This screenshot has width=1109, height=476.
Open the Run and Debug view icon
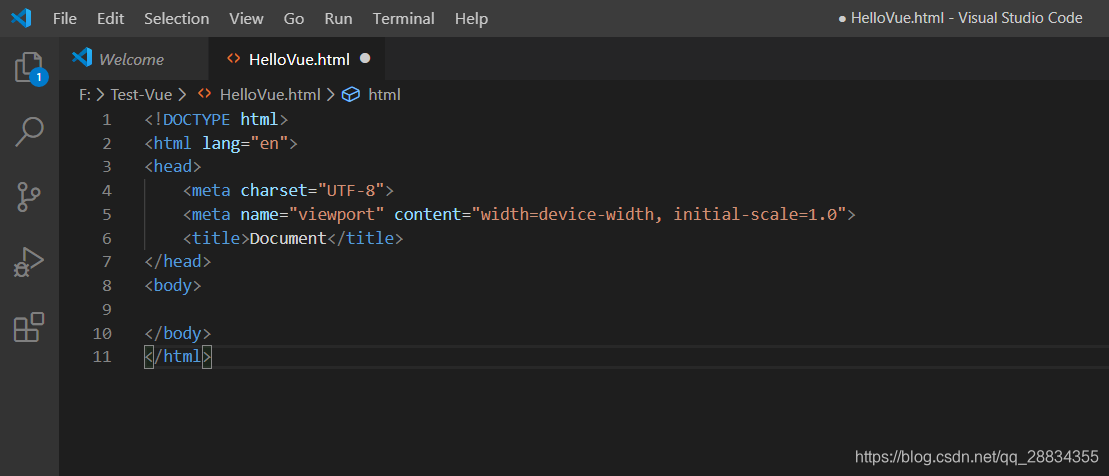tap(29, 262)
